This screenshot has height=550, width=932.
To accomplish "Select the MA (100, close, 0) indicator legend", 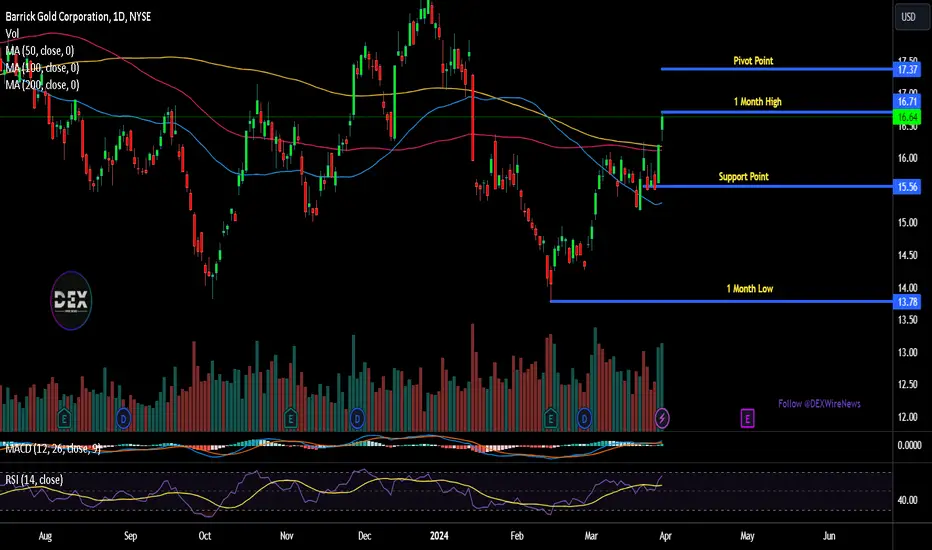I will (x=42, y=68).
